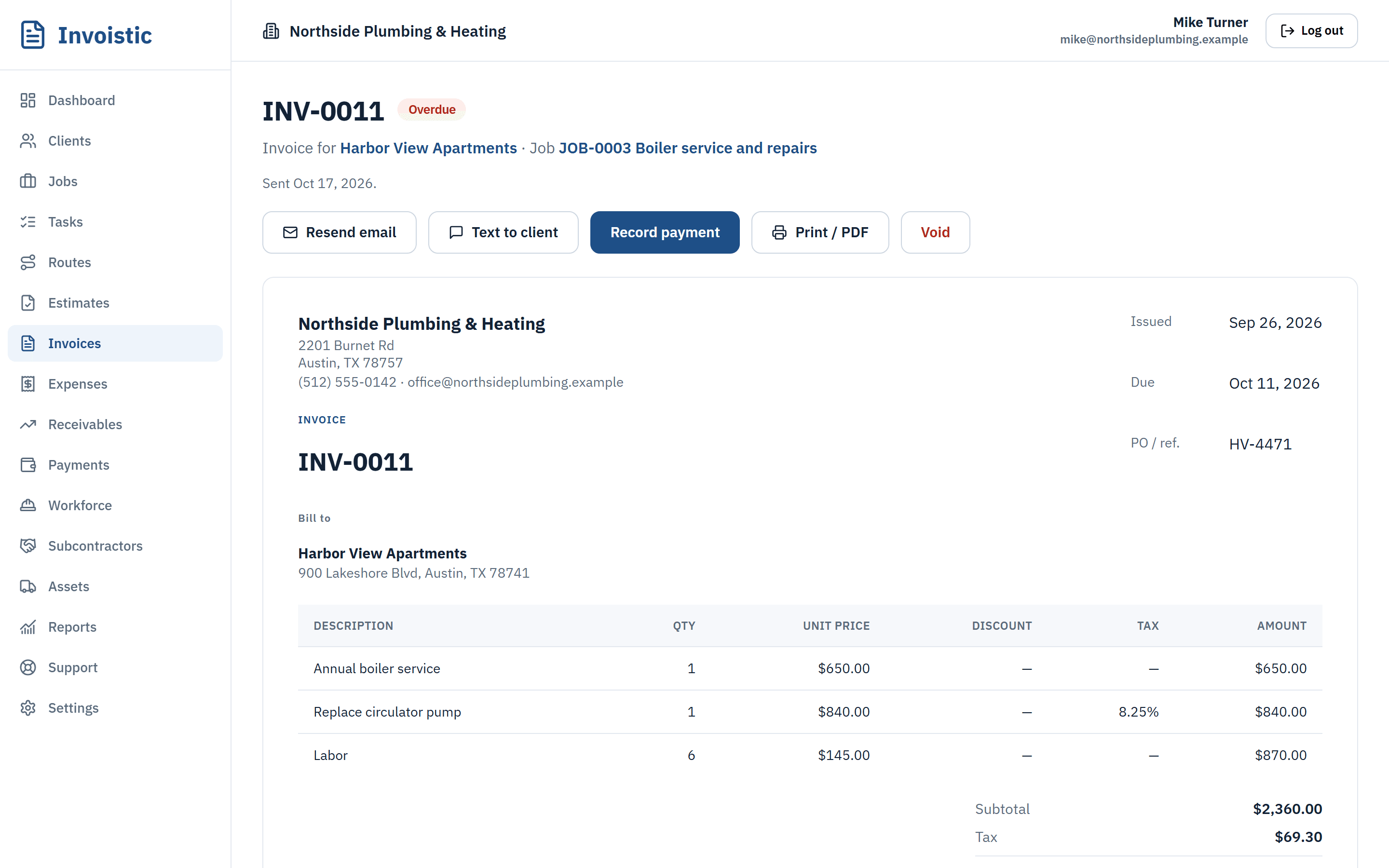Click the due date Oct 11, 2026
Viewport: 1389px width, 868px height.
tap(1274, 383)
